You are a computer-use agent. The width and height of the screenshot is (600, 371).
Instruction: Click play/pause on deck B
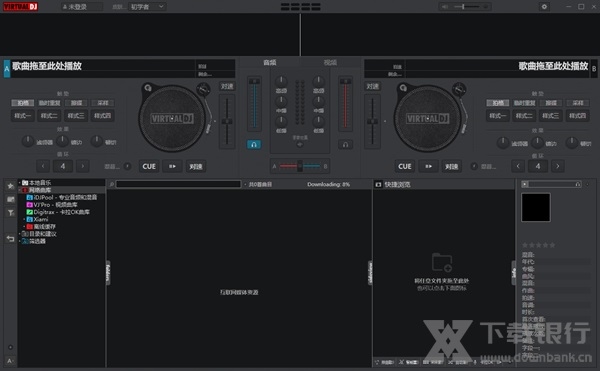pyautogui.click(x=428, y=166)
